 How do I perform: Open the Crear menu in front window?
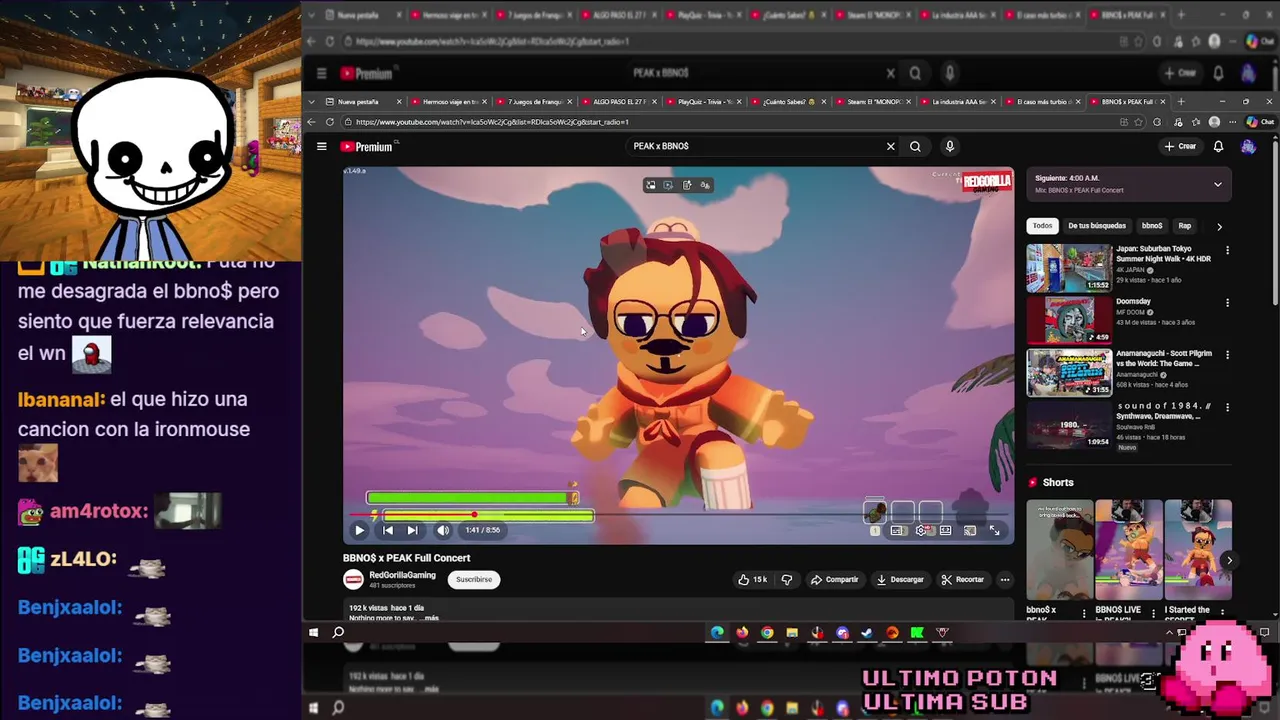1180,146
